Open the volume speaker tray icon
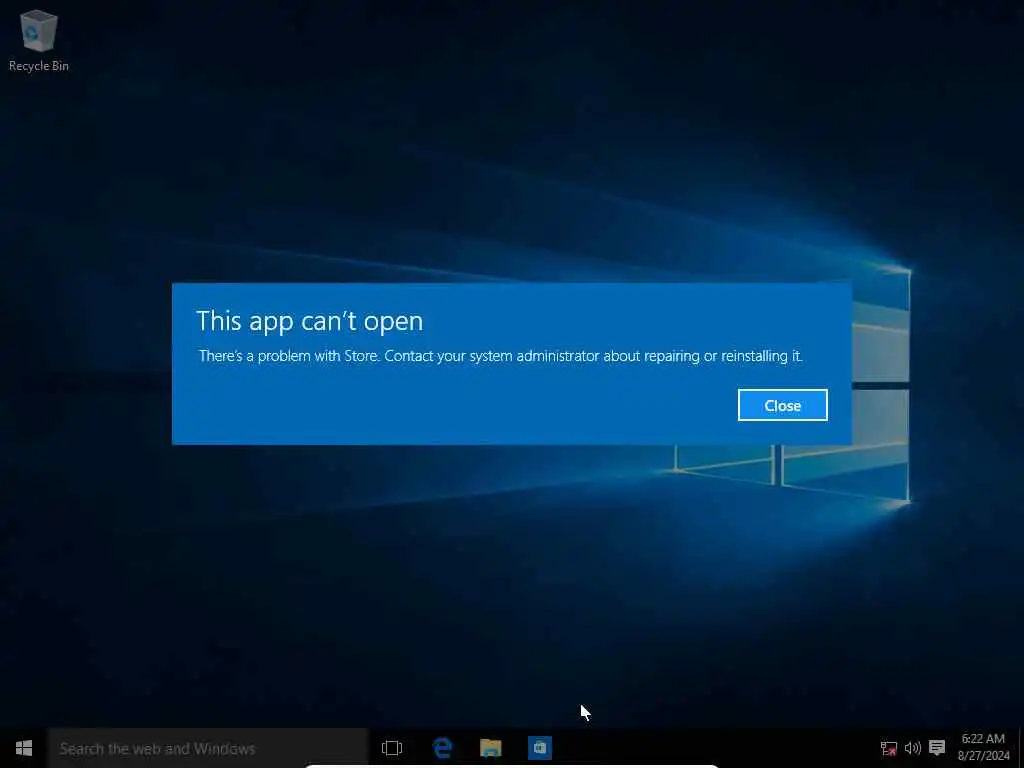This screenshot has width=1024, height=768. [912, 748]
